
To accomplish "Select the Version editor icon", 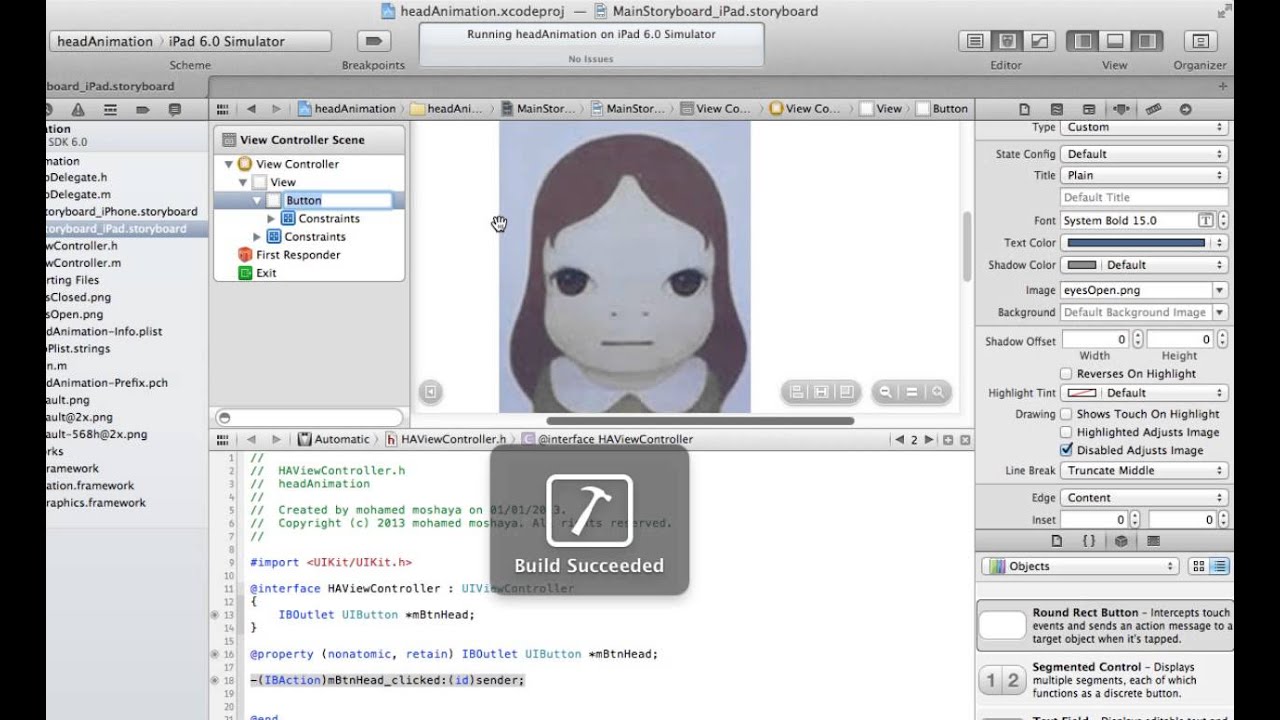I will (1039, 41).
